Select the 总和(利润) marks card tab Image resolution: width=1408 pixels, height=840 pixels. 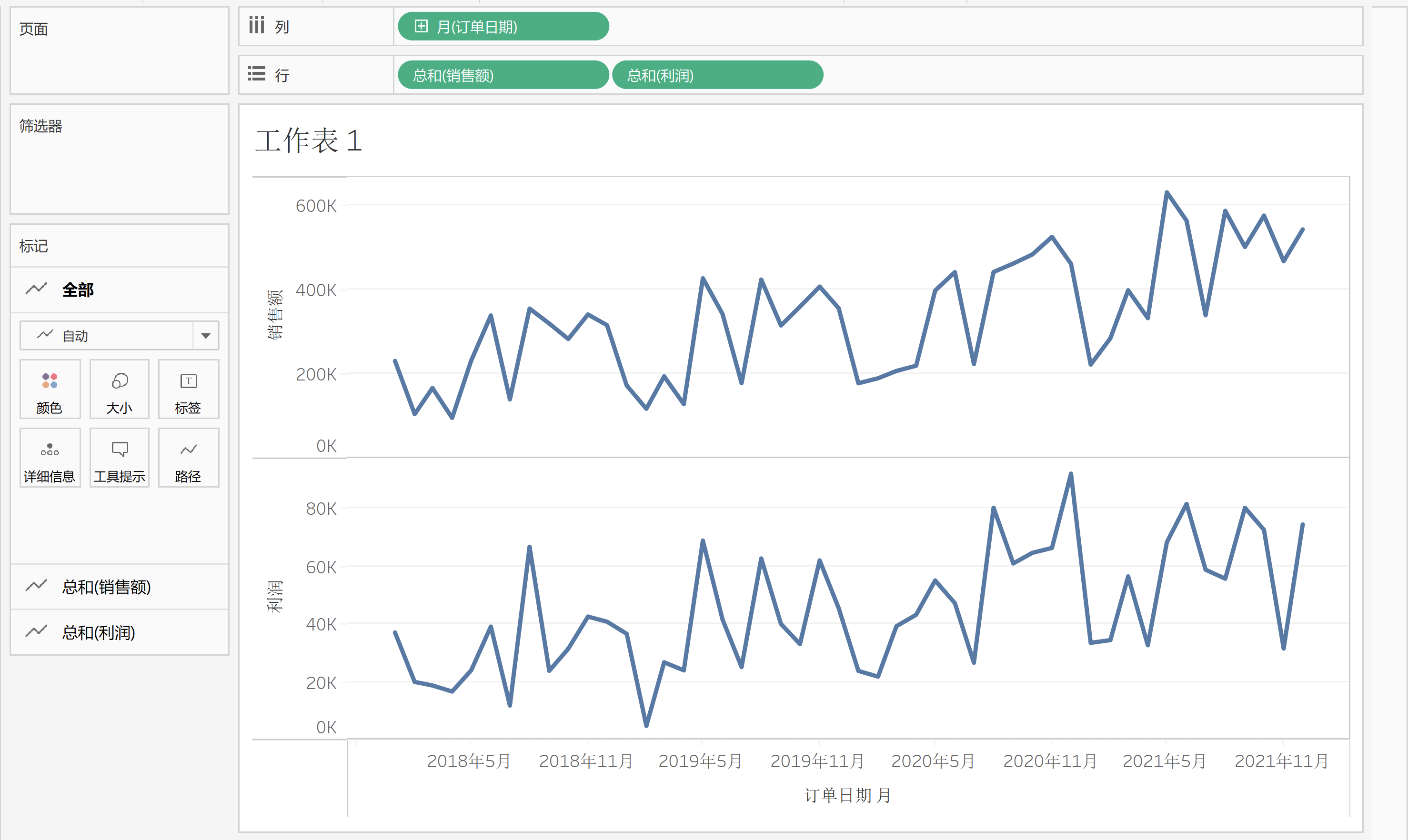[120, 632]
